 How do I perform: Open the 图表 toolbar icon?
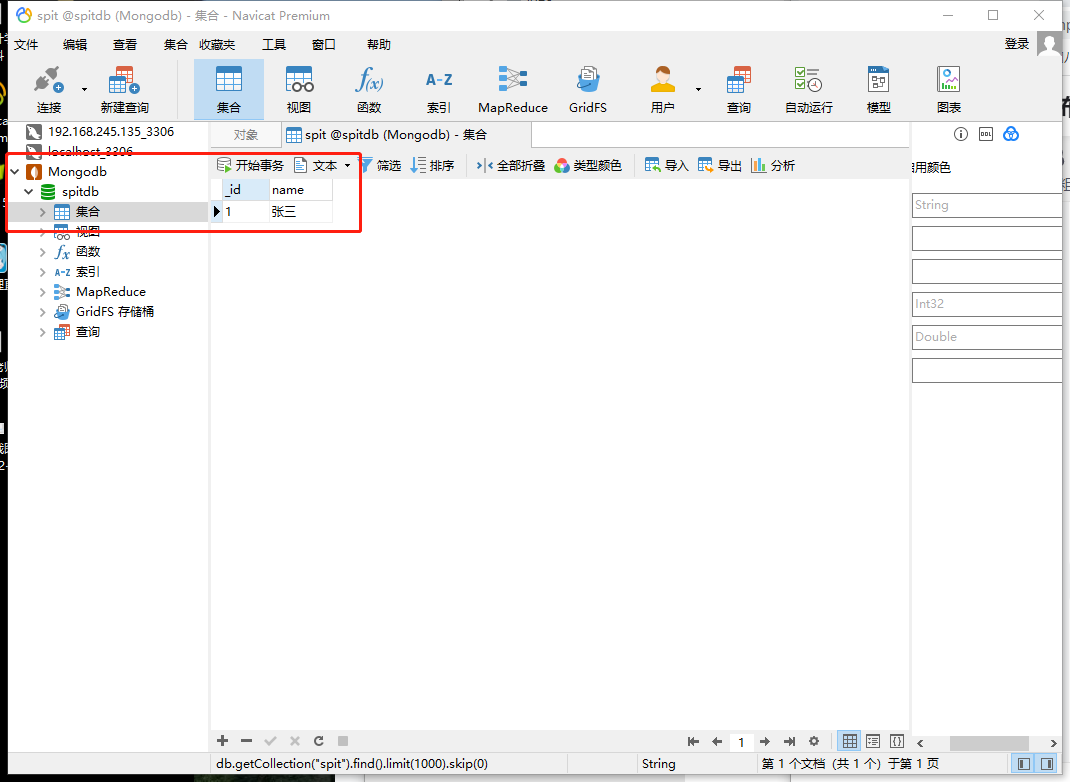point(949,89)
